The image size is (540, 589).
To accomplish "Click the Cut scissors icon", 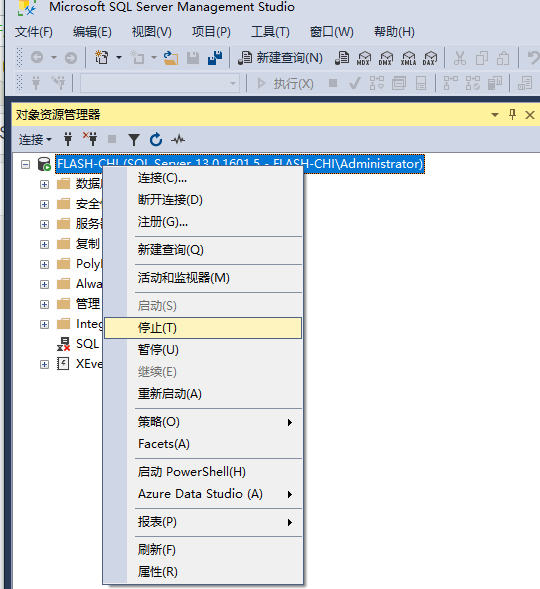I will click(x=460, y=58).
